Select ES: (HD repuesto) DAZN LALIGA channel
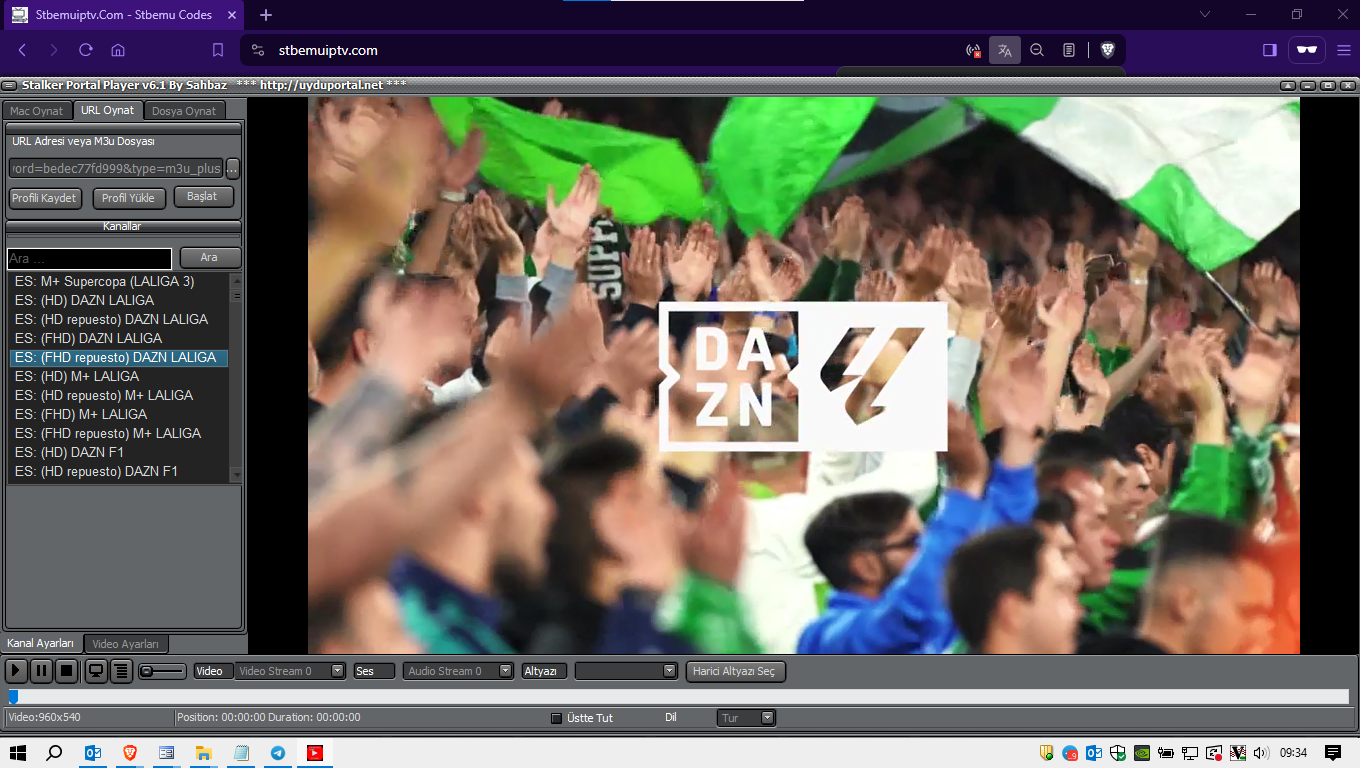 click(x=119, y=319)
